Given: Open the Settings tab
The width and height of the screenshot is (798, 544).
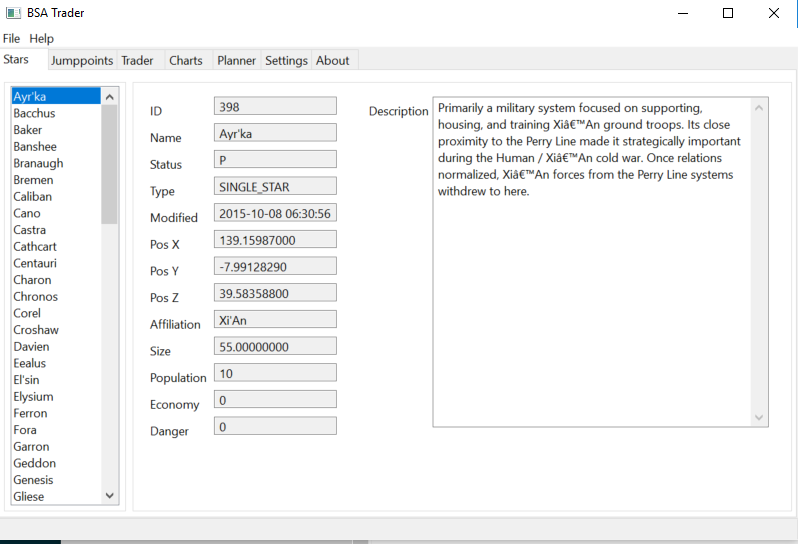Looking at the screenshot, I should tap(286, 61).
